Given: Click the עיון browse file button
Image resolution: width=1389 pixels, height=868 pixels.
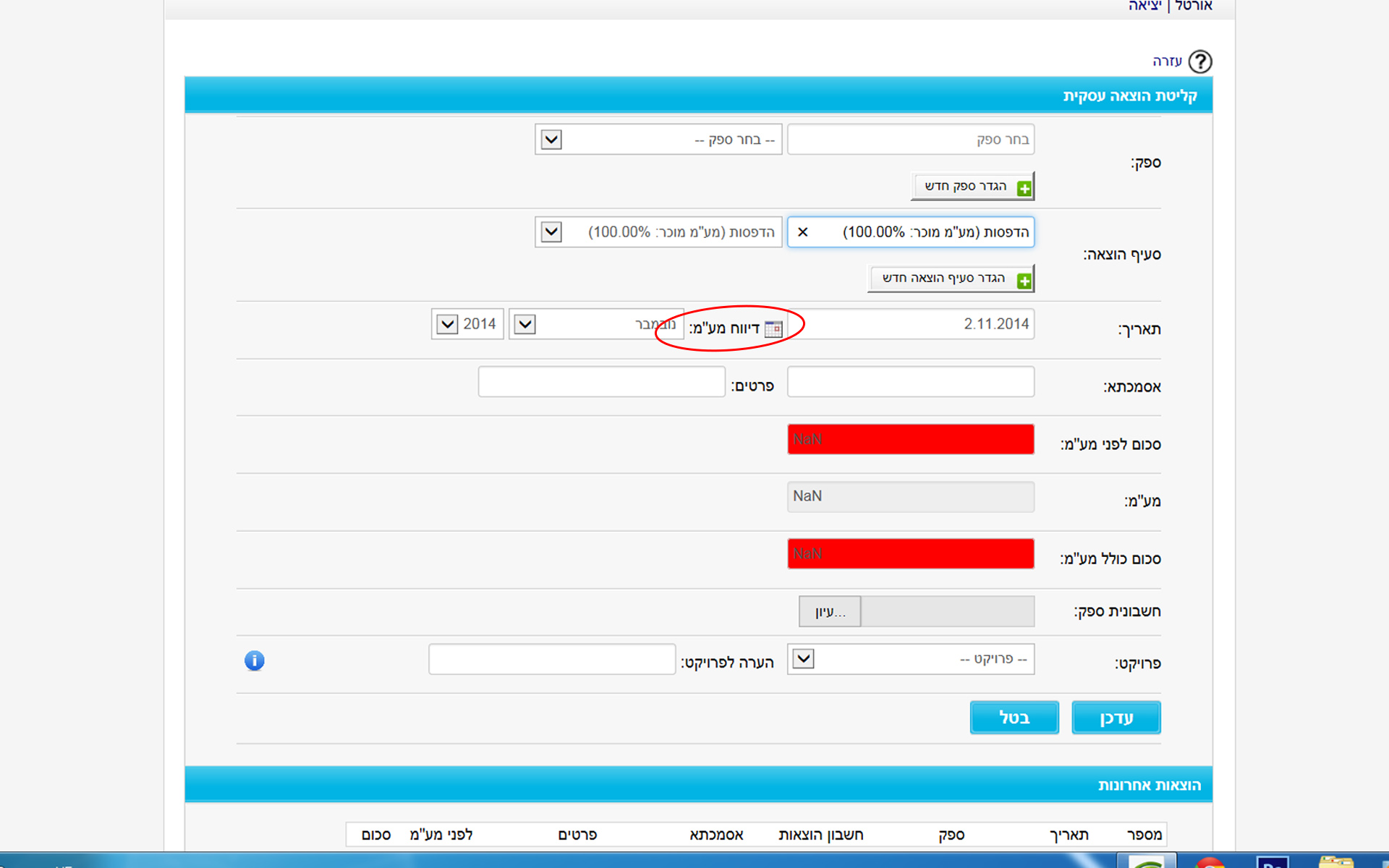Looking at the screenshot, I should click(x=830, y=612).
